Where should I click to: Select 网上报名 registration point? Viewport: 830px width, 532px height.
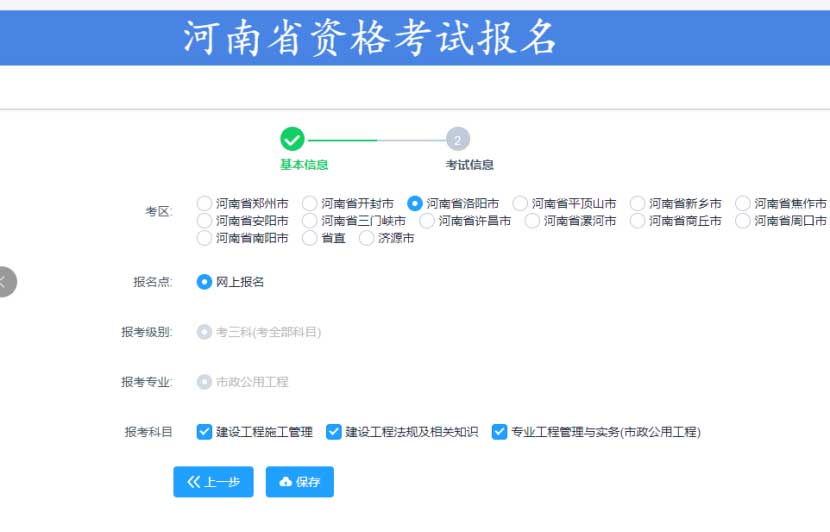205,282
